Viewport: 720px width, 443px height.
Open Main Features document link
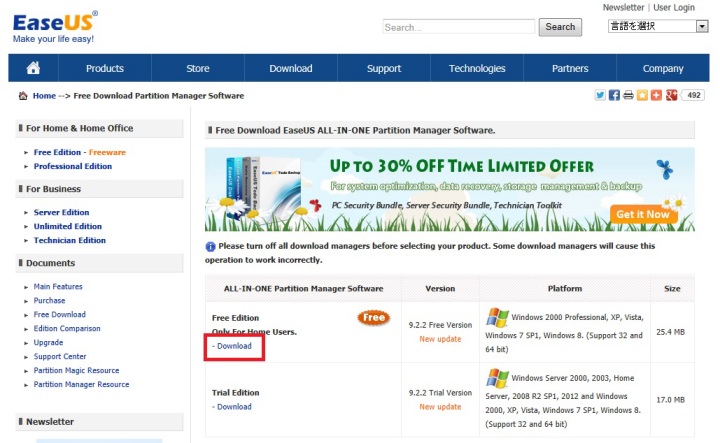tap(58, 286)
